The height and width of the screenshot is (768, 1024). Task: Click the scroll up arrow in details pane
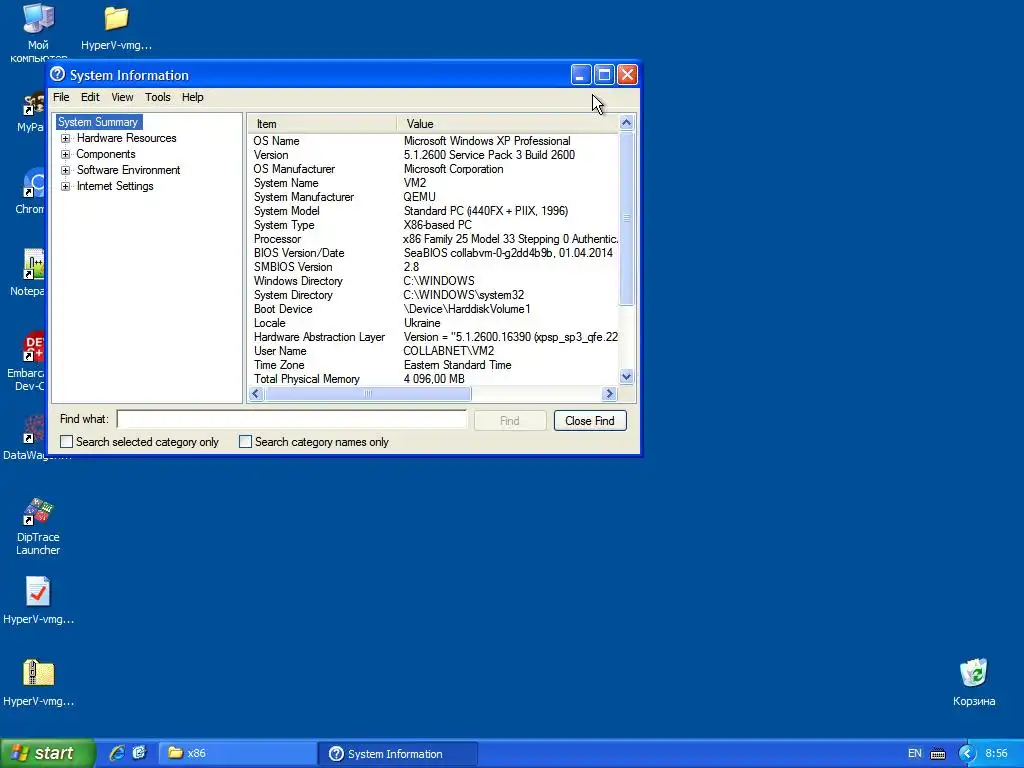626,123
